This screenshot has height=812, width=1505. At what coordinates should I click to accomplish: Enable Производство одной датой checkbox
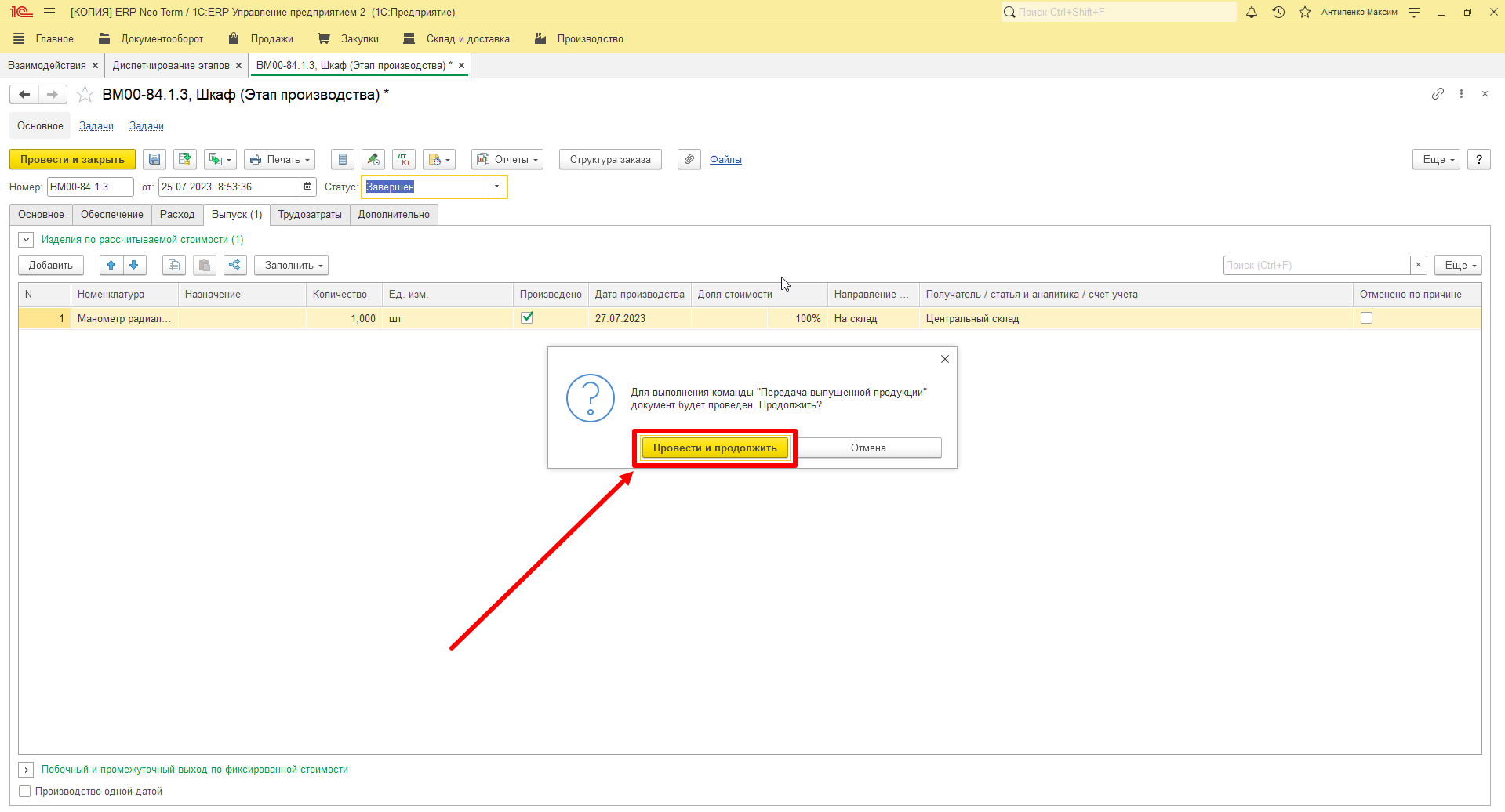pos(25,791)
